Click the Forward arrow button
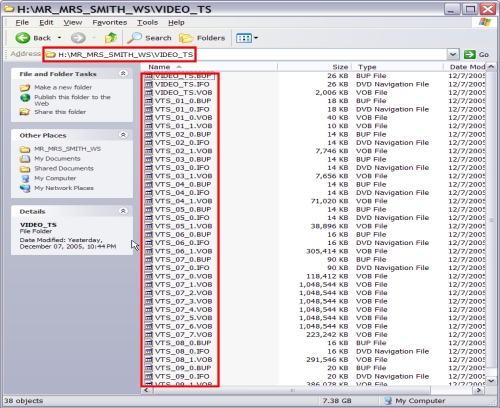Viewport: 500px width, 408px height. click(x=78, y=38)
